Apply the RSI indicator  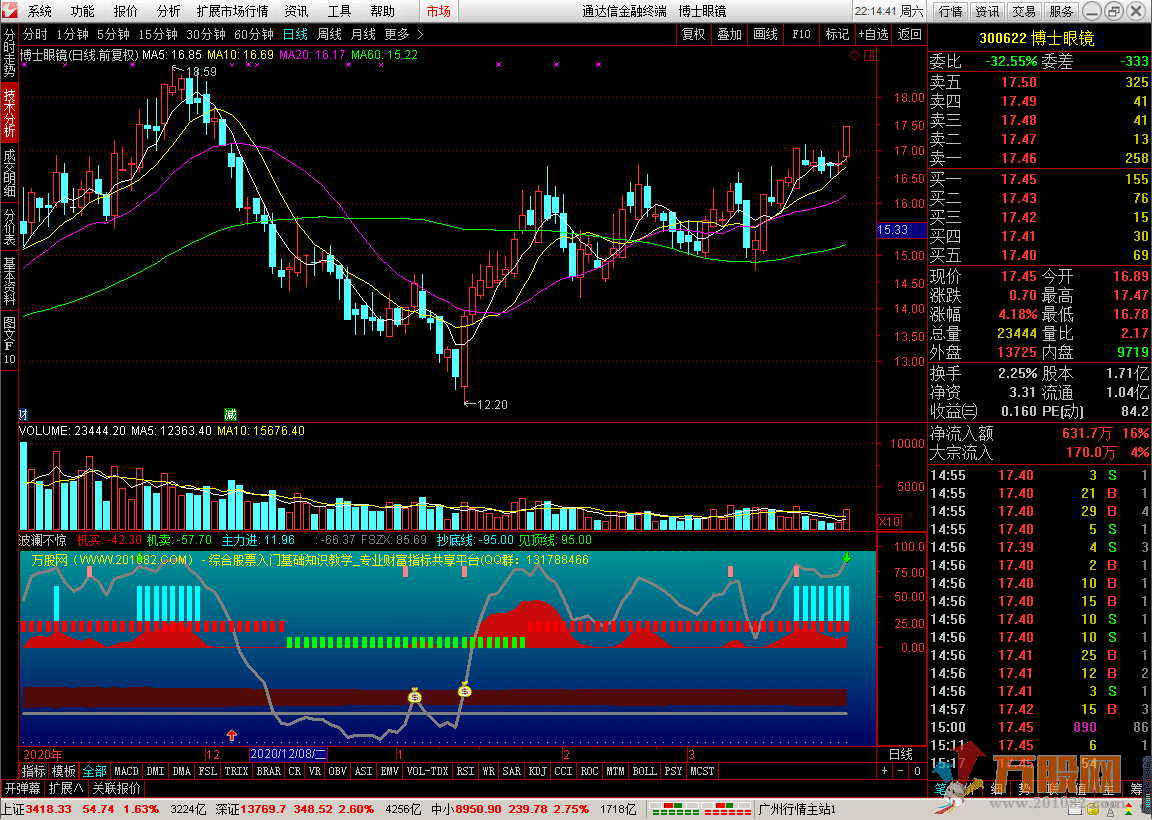(x=465, y=772)
